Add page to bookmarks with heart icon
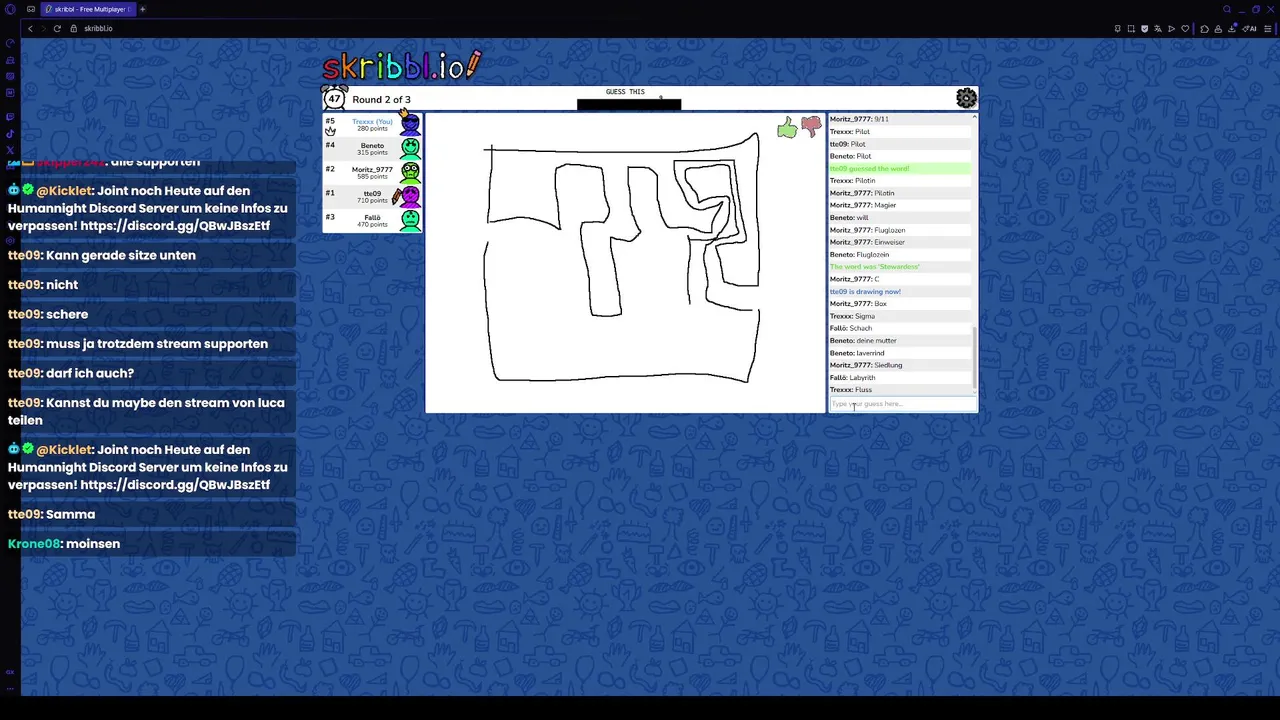 (1185, 28)
